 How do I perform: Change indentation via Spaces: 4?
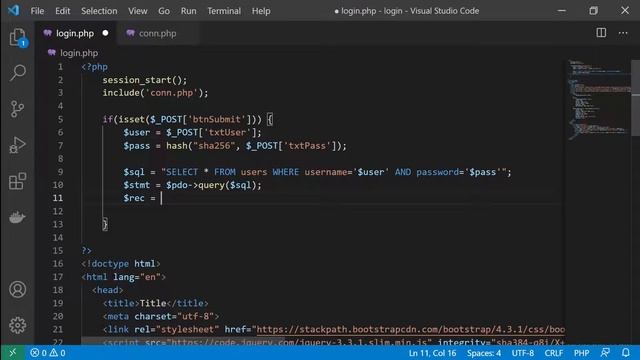coord(484,353)
